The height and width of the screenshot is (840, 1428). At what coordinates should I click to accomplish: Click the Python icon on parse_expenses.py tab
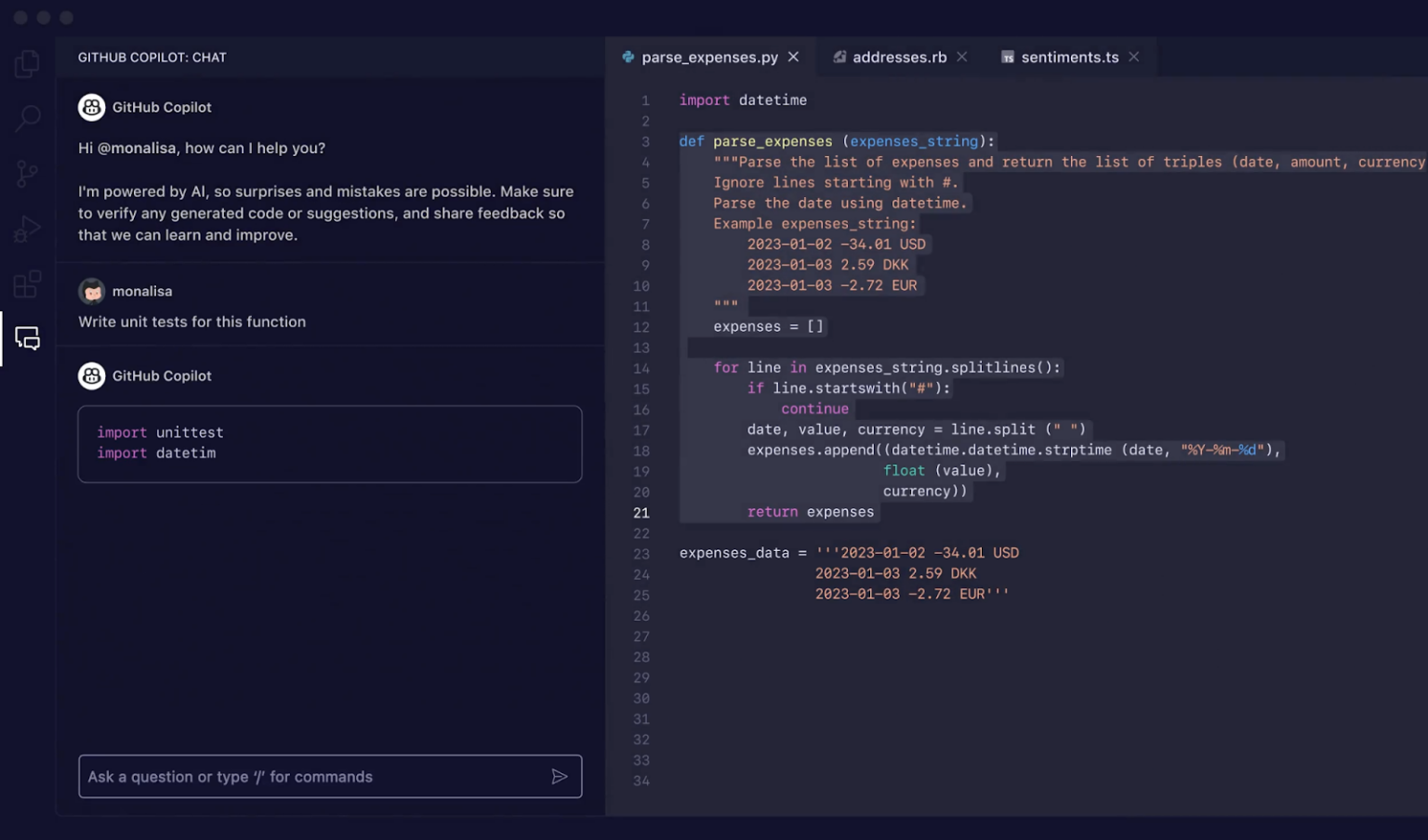click(628, 57)
